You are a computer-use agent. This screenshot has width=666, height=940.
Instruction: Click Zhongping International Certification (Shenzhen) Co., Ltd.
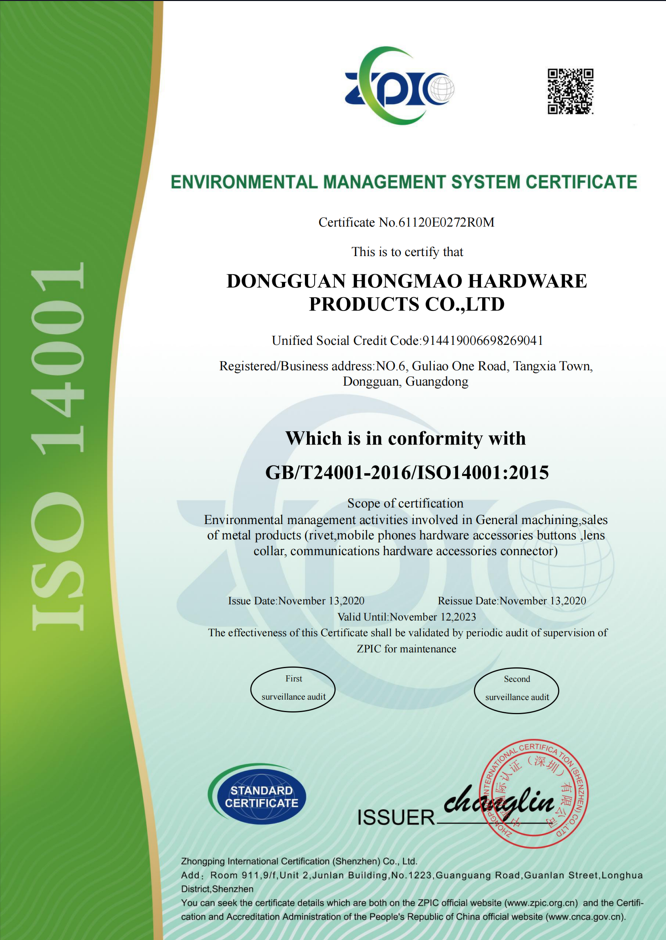(x=299, y=861)
